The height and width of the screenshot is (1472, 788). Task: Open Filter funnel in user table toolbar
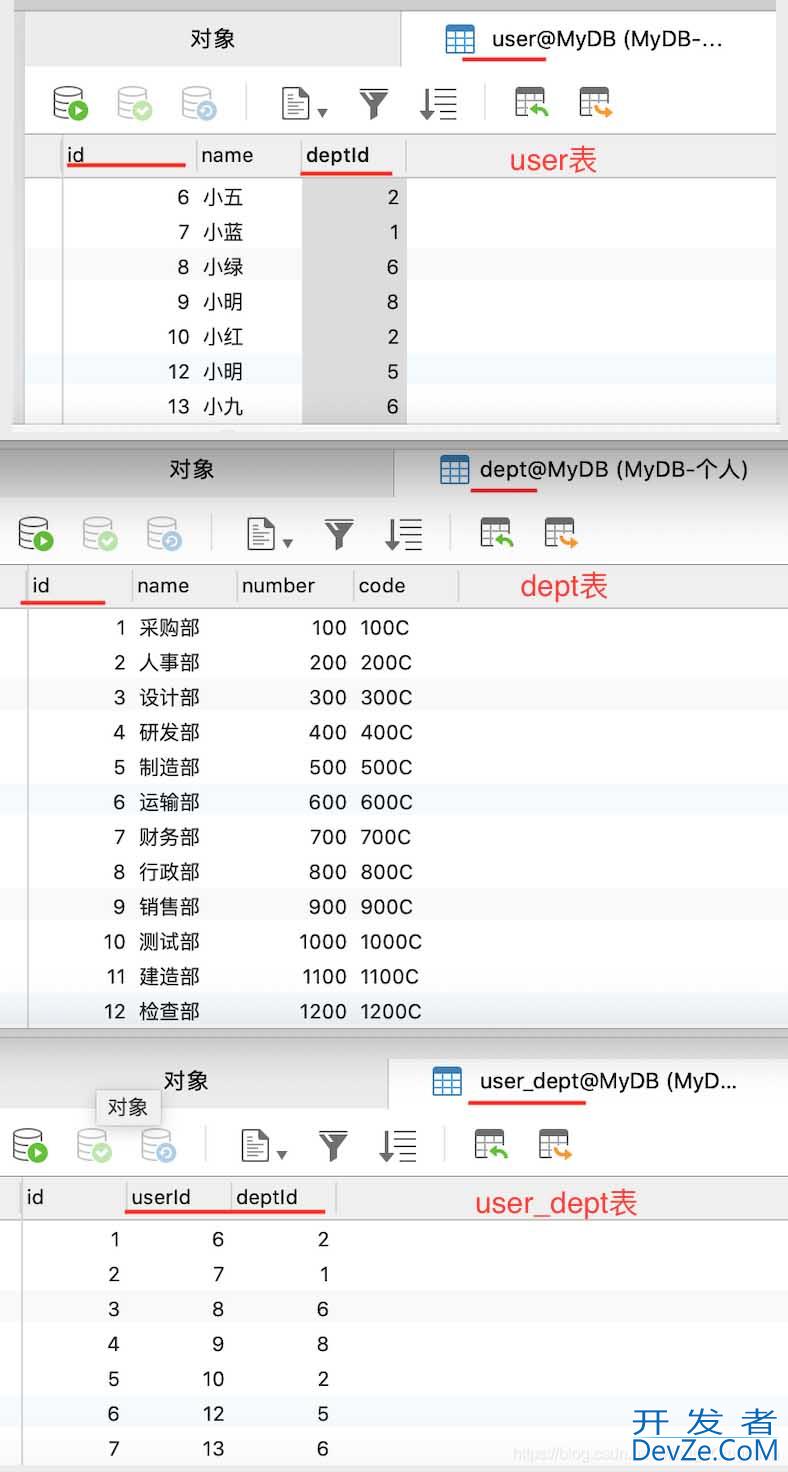click(373, 103)
